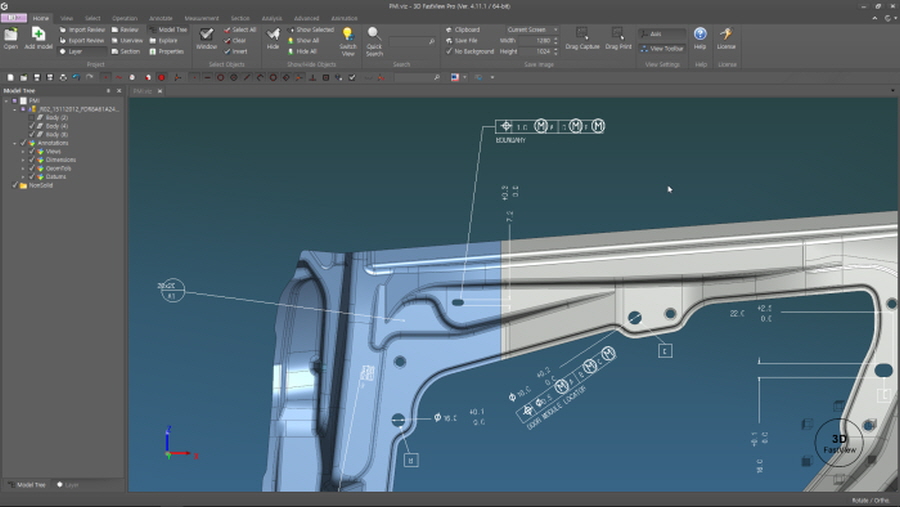
Task: Open the Review panel from ribbon
Action: click(125, 30)
